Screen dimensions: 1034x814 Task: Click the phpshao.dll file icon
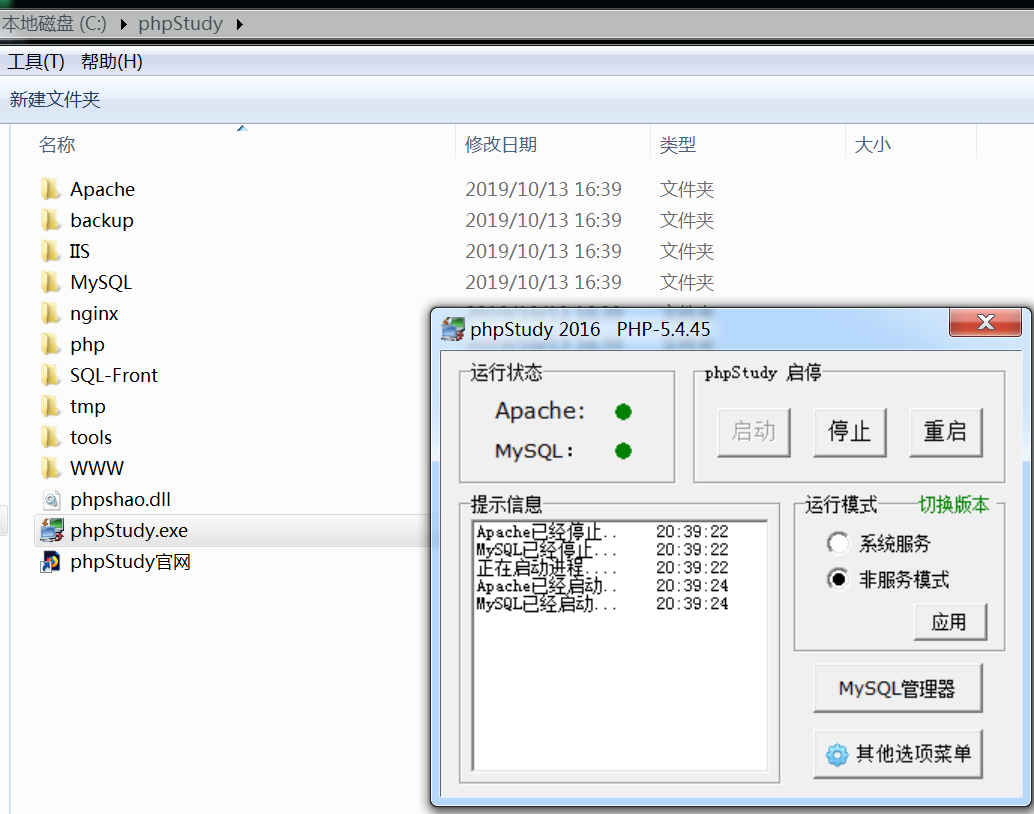(51, 500)
